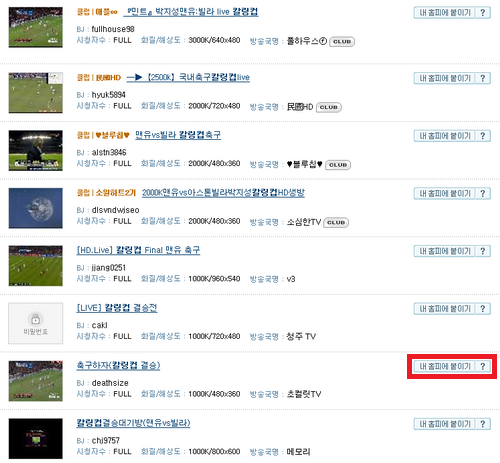Open the 2000K맨유vs아스톤빌라박지성칼링컵HD생방 link
500x463 pixels.
tap(223, 193)
